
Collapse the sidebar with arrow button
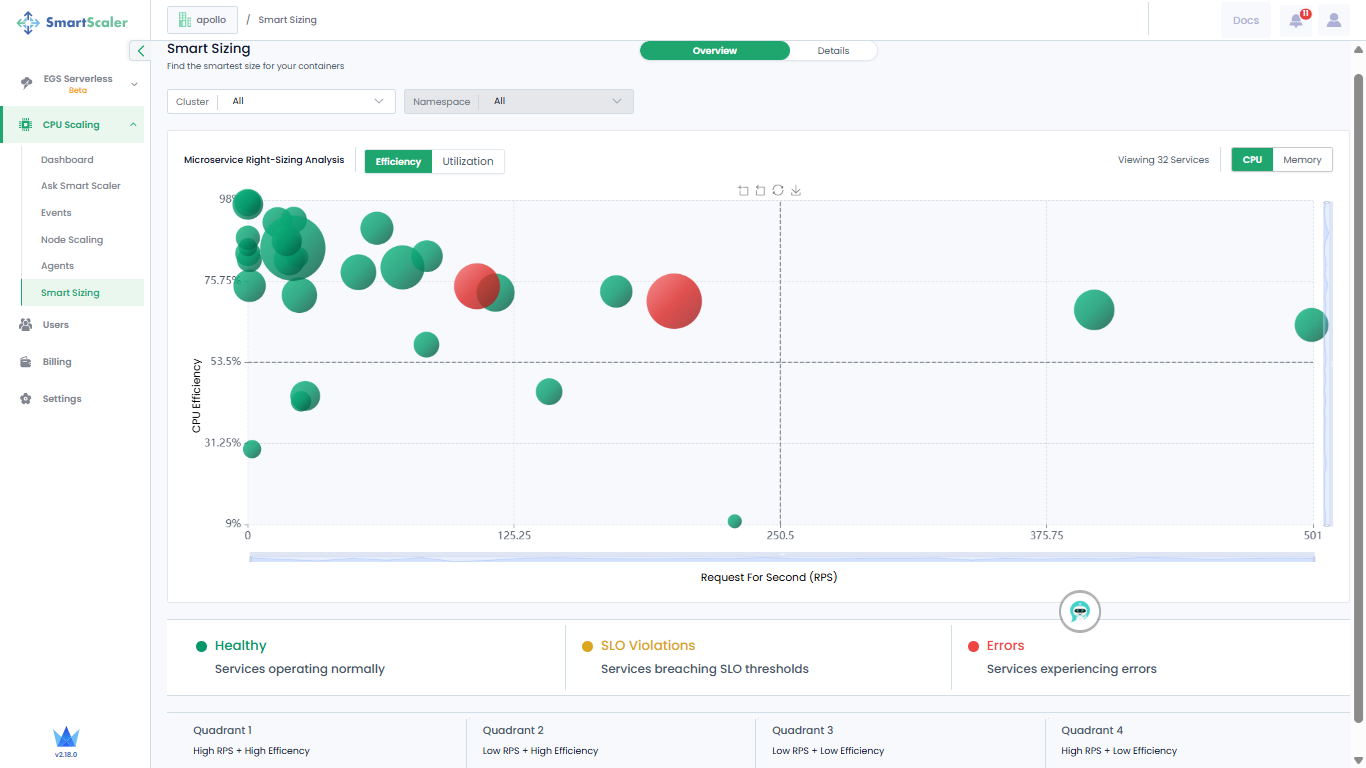click(141, 51)
